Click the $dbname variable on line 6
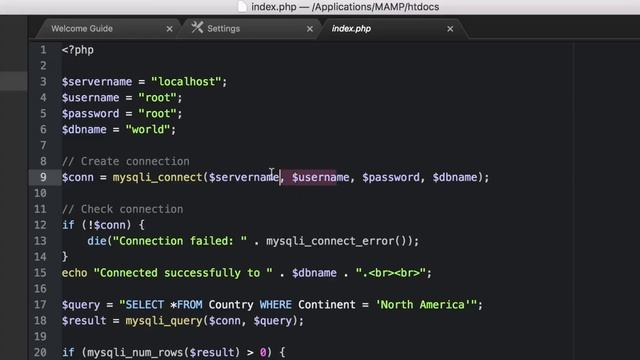The width and height of the screenshot is (640, 360). coord(84,130)
